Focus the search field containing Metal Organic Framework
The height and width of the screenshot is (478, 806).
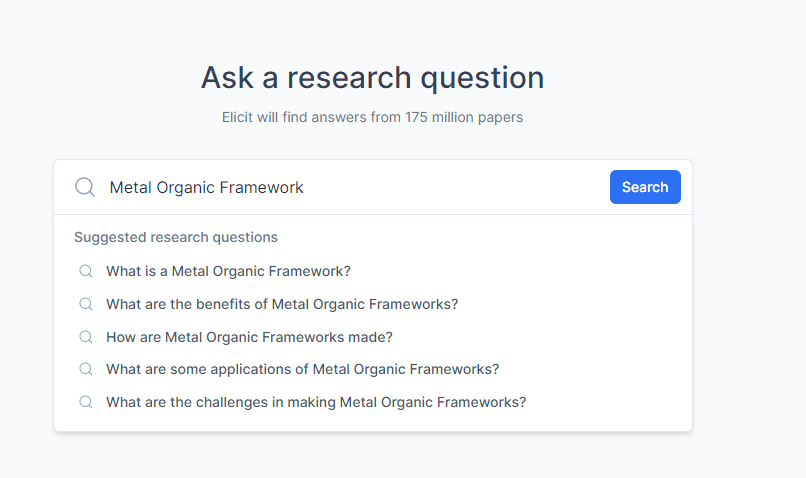[x=355, y=187]
